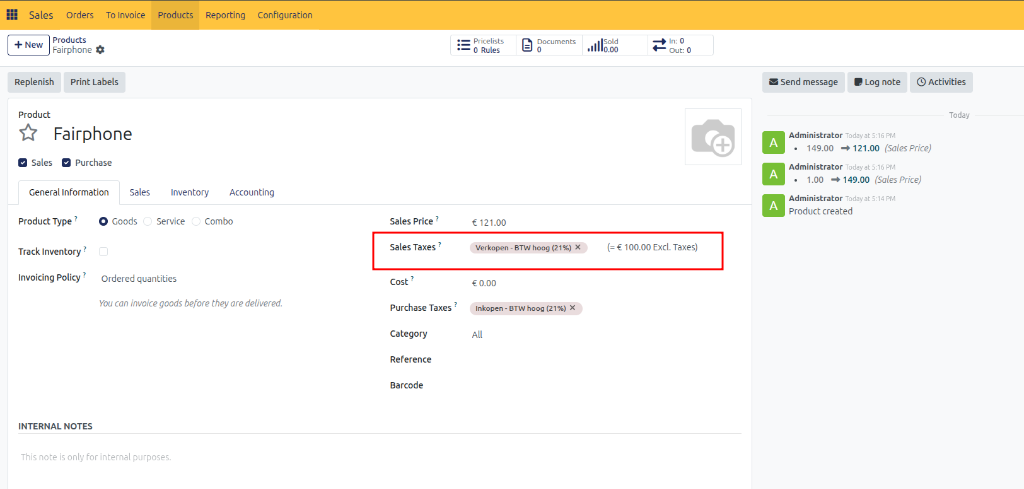Click the 'Product created' log message
Screen dimensions: 1024x489
(820, 211)
